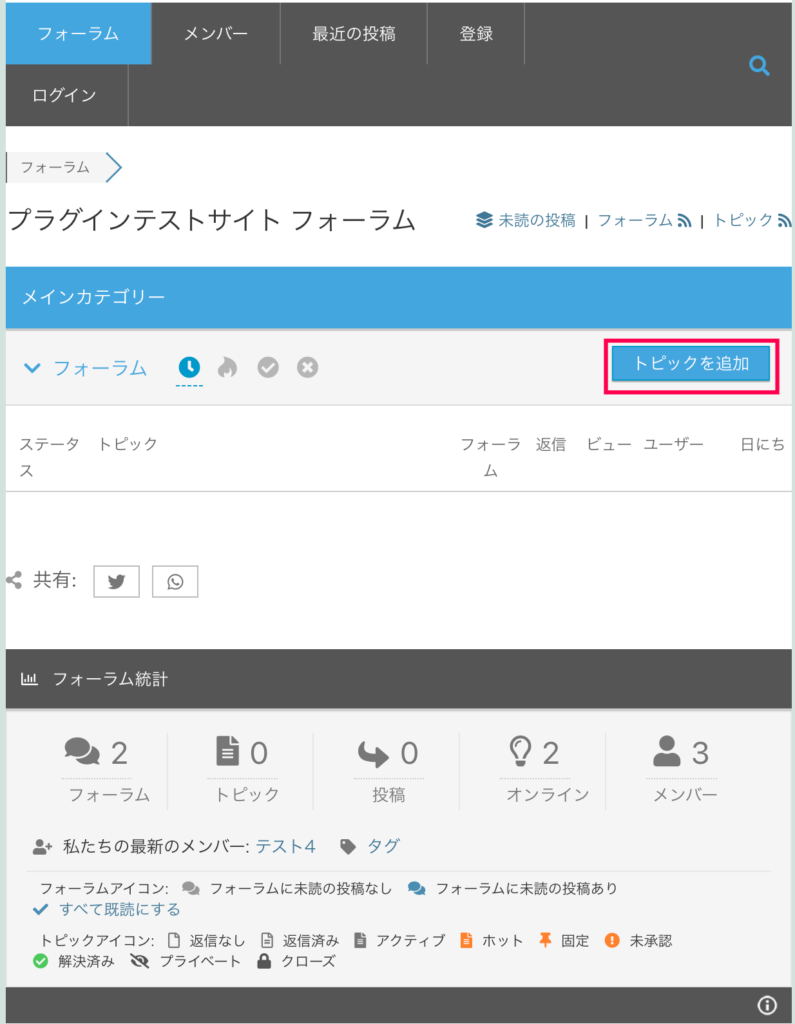Click the layers icon beside 未読の投稿
795x1024 pixels.
[x=484, y=220]
